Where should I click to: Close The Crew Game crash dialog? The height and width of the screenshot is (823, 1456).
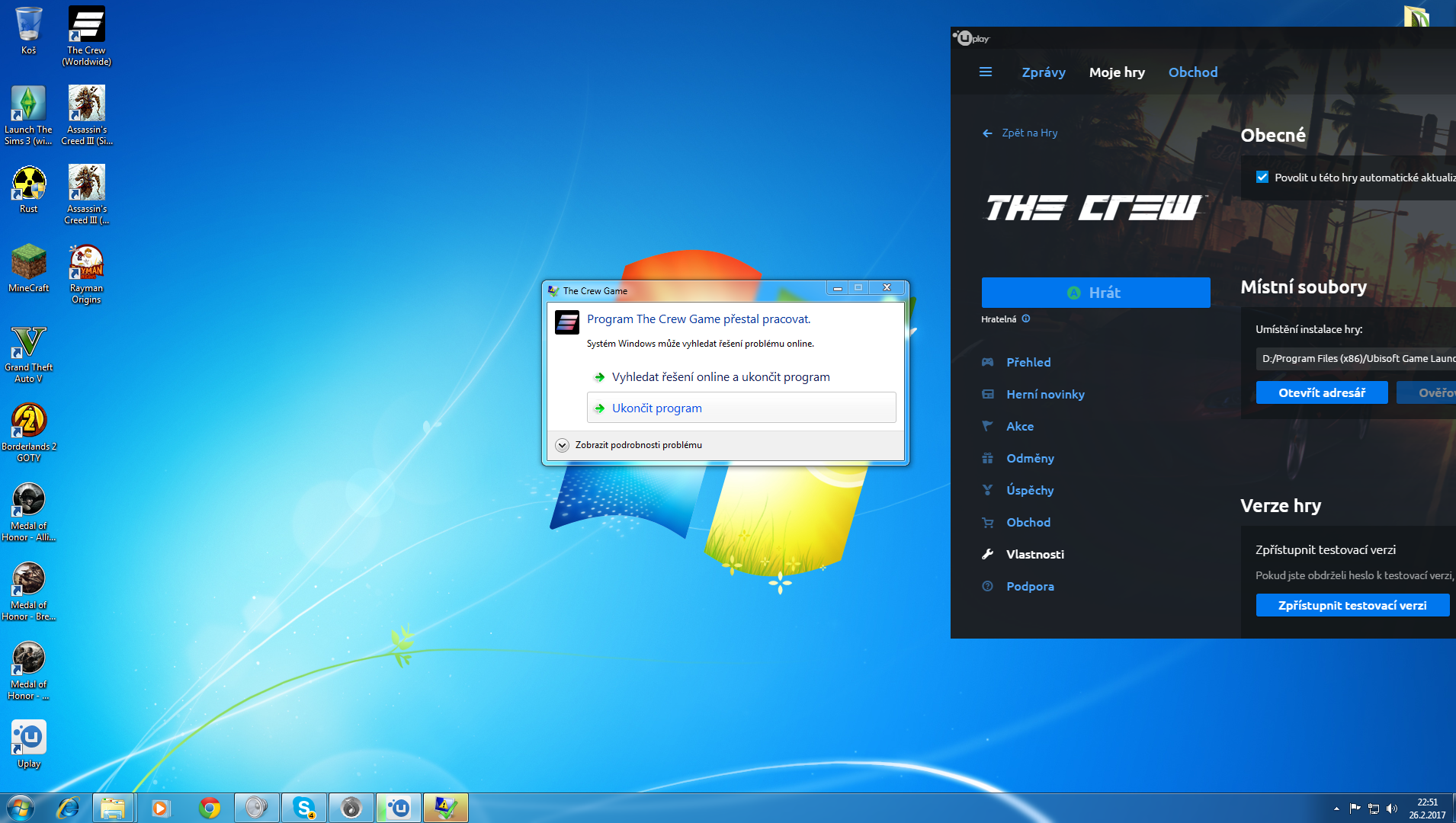[x=887, y=287]
